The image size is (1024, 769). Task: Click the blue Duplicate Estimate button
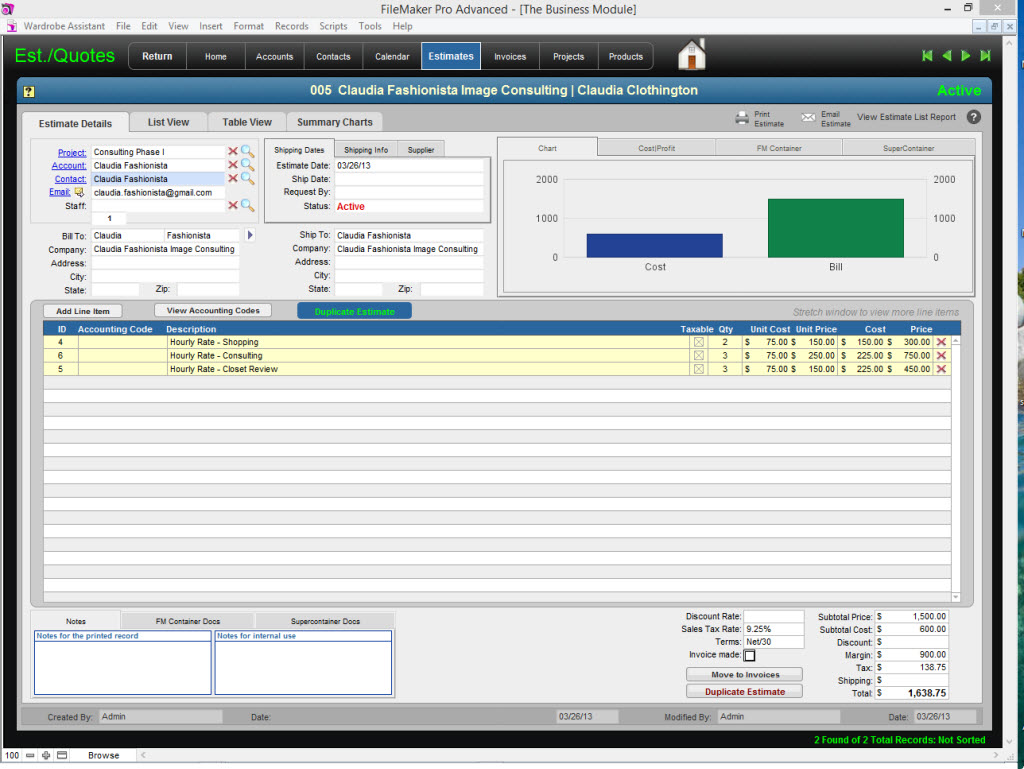pos(354,311)
